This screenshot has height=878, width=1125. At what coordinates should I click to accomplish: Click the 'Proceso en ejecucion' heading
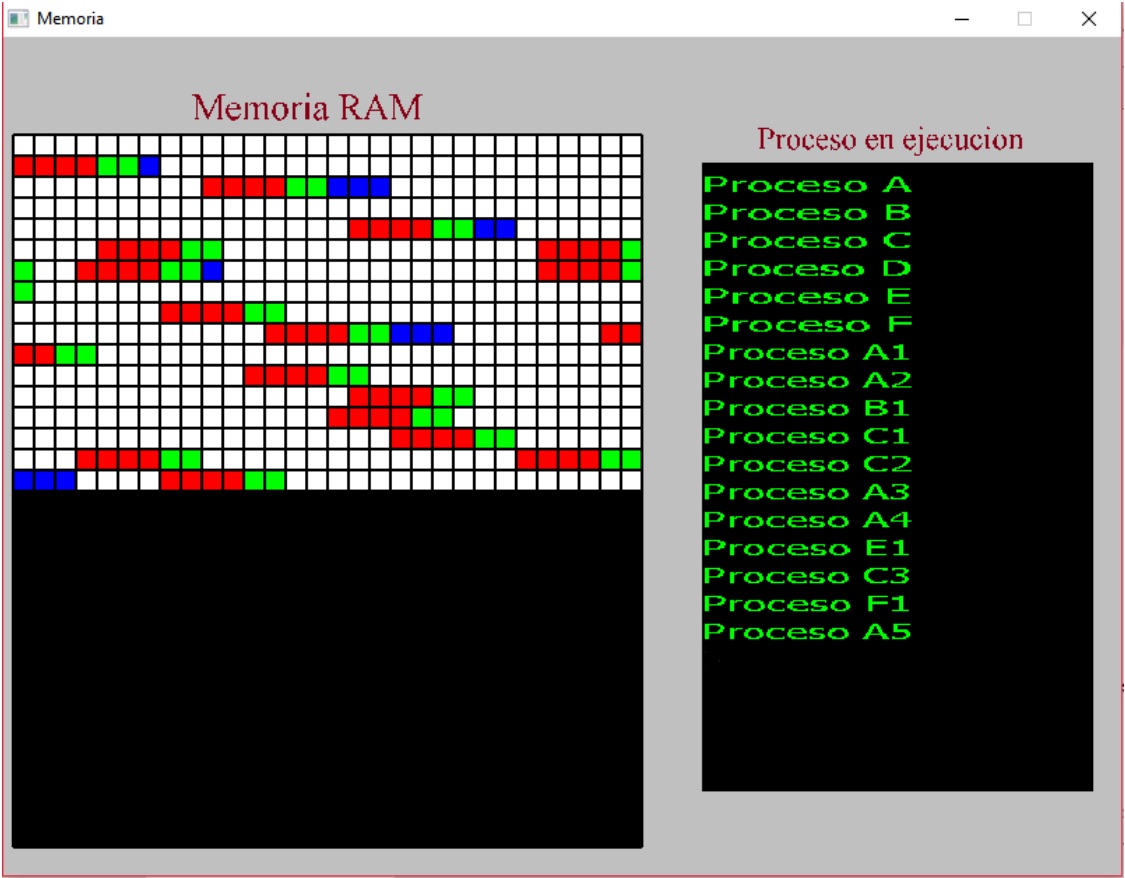point(890,138)
